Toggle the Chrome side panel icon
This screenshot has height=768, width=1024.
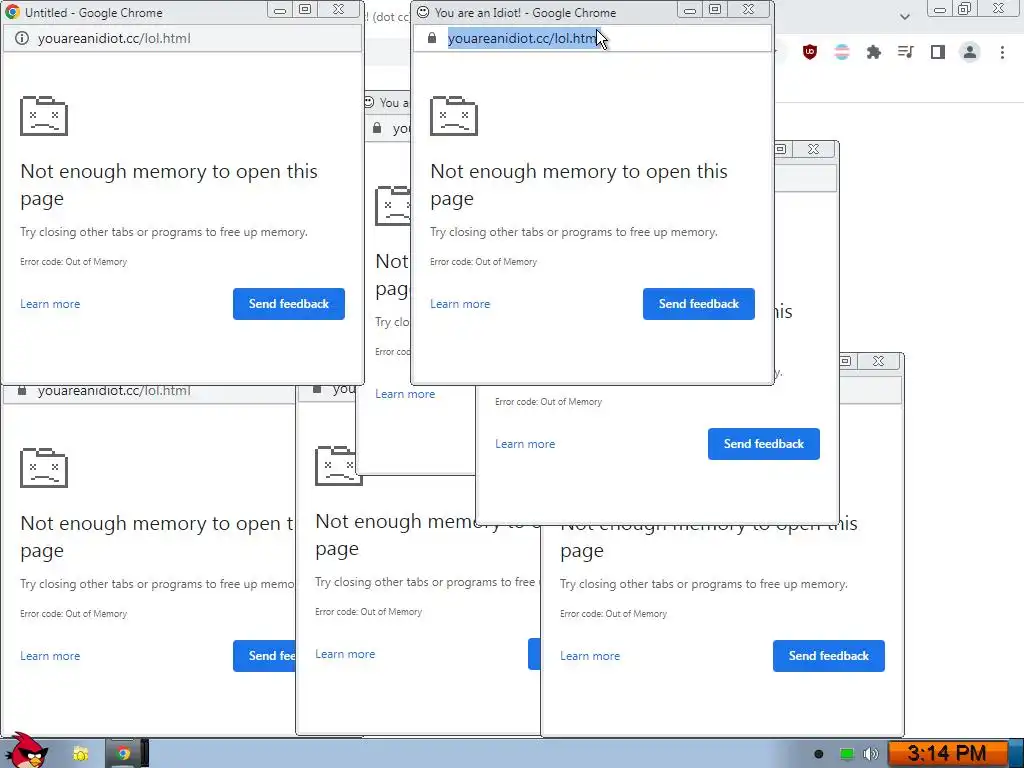point(938,52)
